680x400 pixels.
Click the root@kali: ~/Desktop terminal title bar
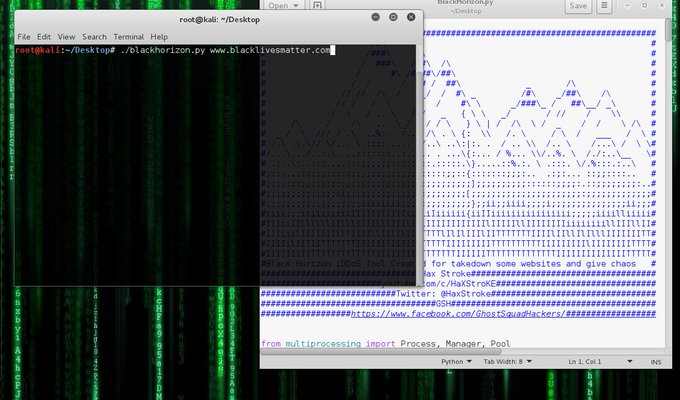coord(219,20)
